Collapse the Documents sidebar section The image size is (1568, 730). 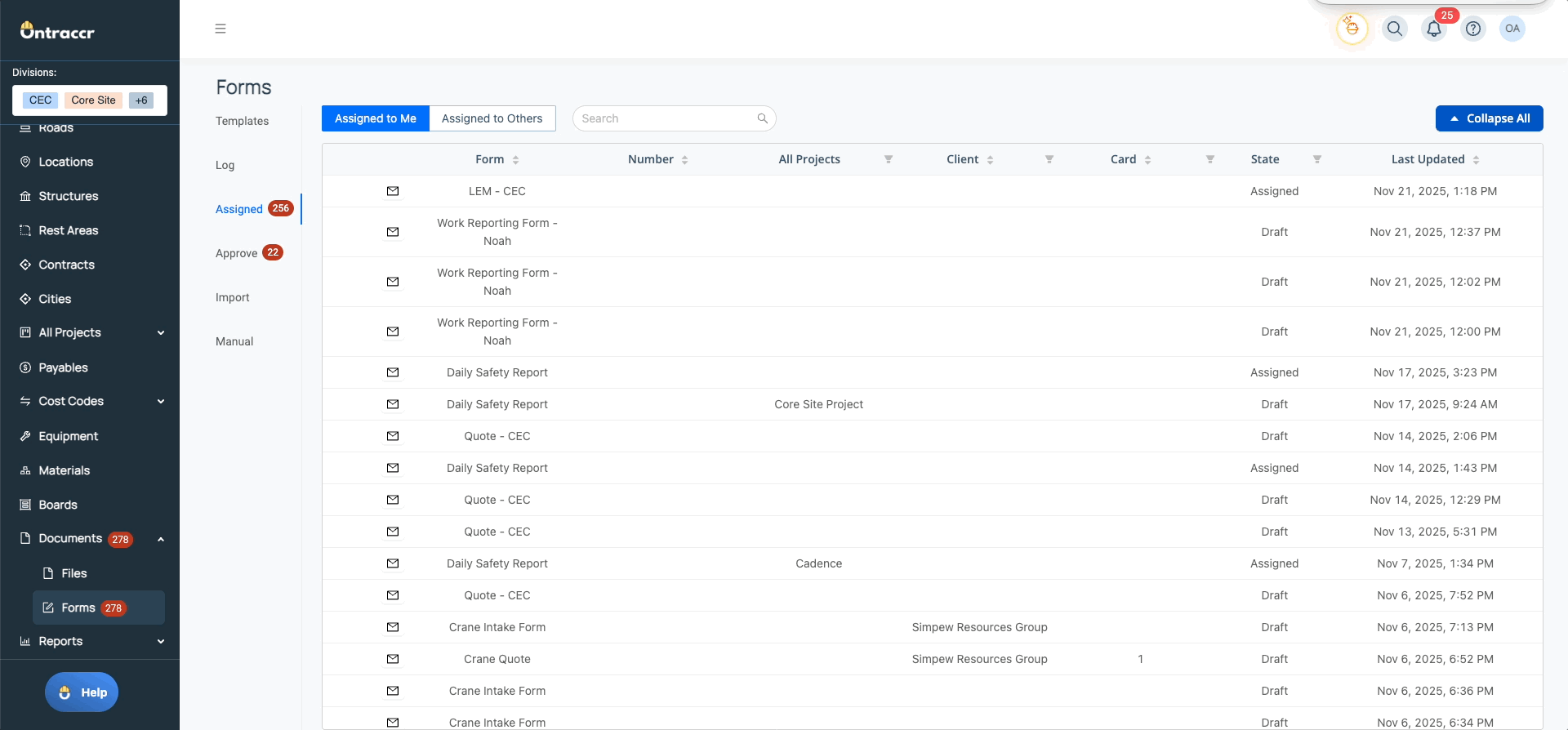point(161,539)
